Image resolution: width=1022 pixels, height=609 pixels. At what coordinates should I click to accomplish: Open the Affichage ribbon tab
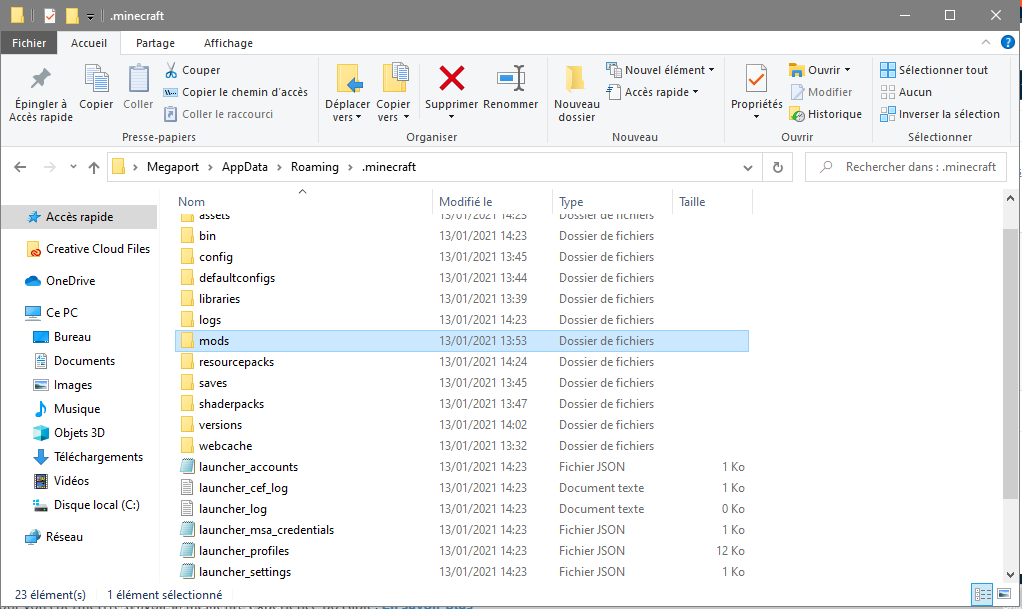[228, 43]
